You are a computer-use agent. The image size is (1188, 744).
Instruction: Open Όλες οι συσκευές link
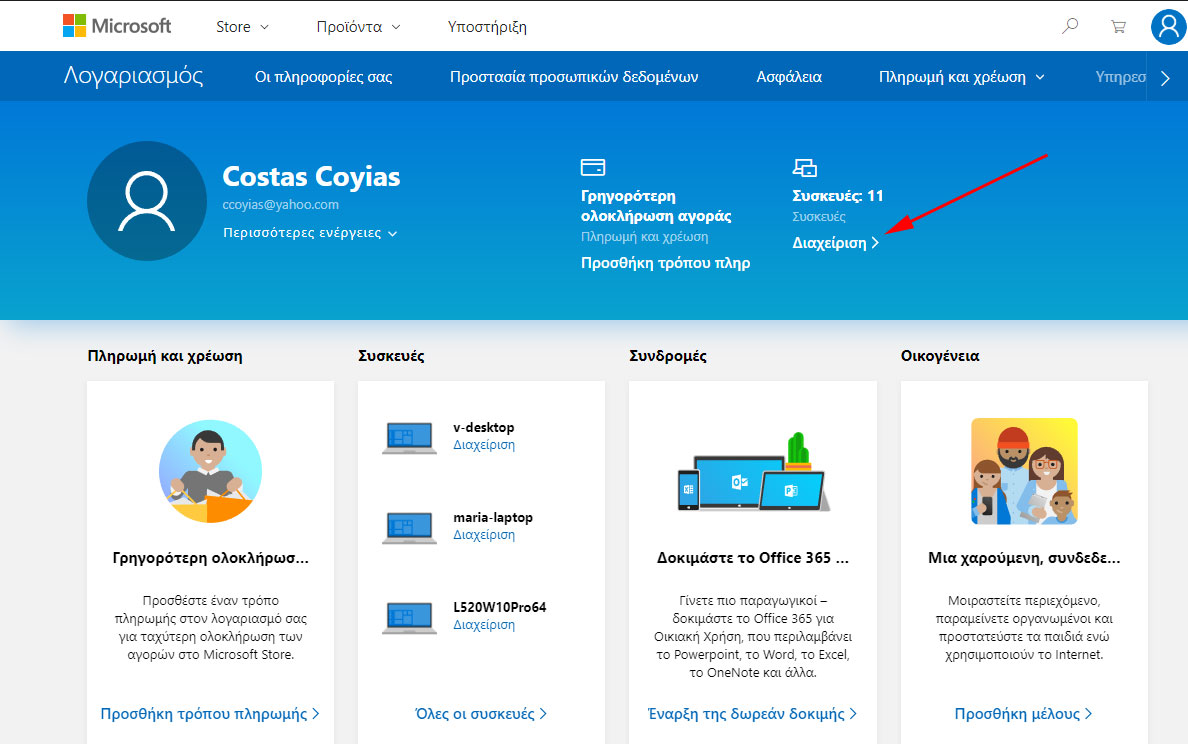click(x=481, y=714)
